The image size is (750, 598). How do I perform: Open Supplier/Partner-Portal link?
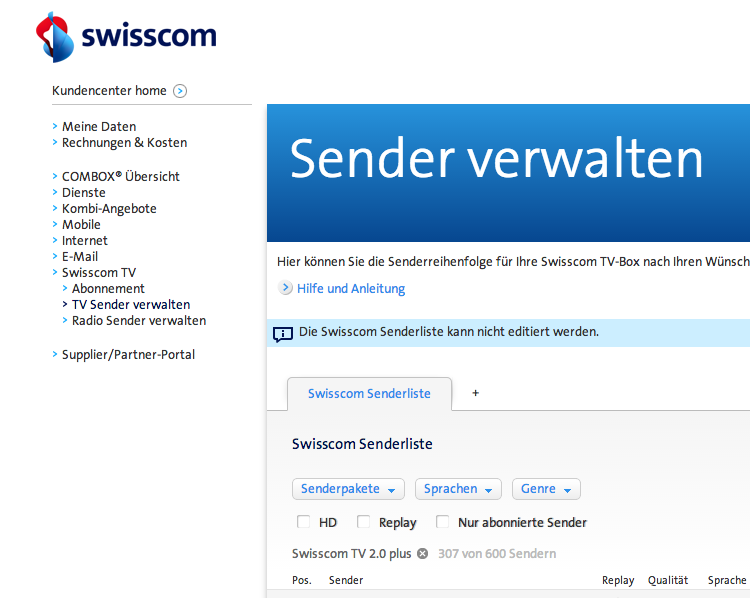(128, 355)
